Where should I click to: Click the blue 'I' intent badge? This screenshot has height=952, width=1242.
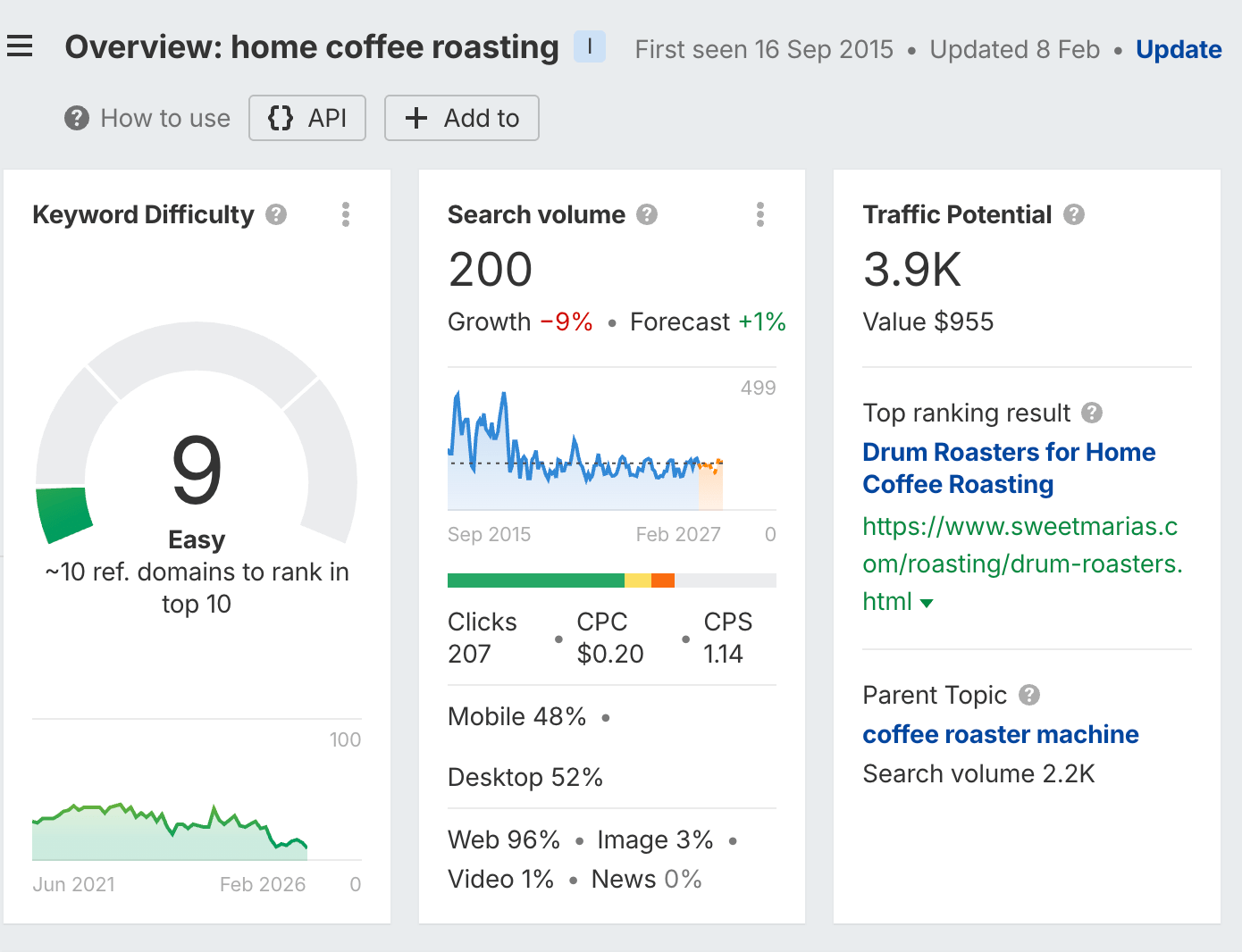pyautogui.click(x=590, y=46)
